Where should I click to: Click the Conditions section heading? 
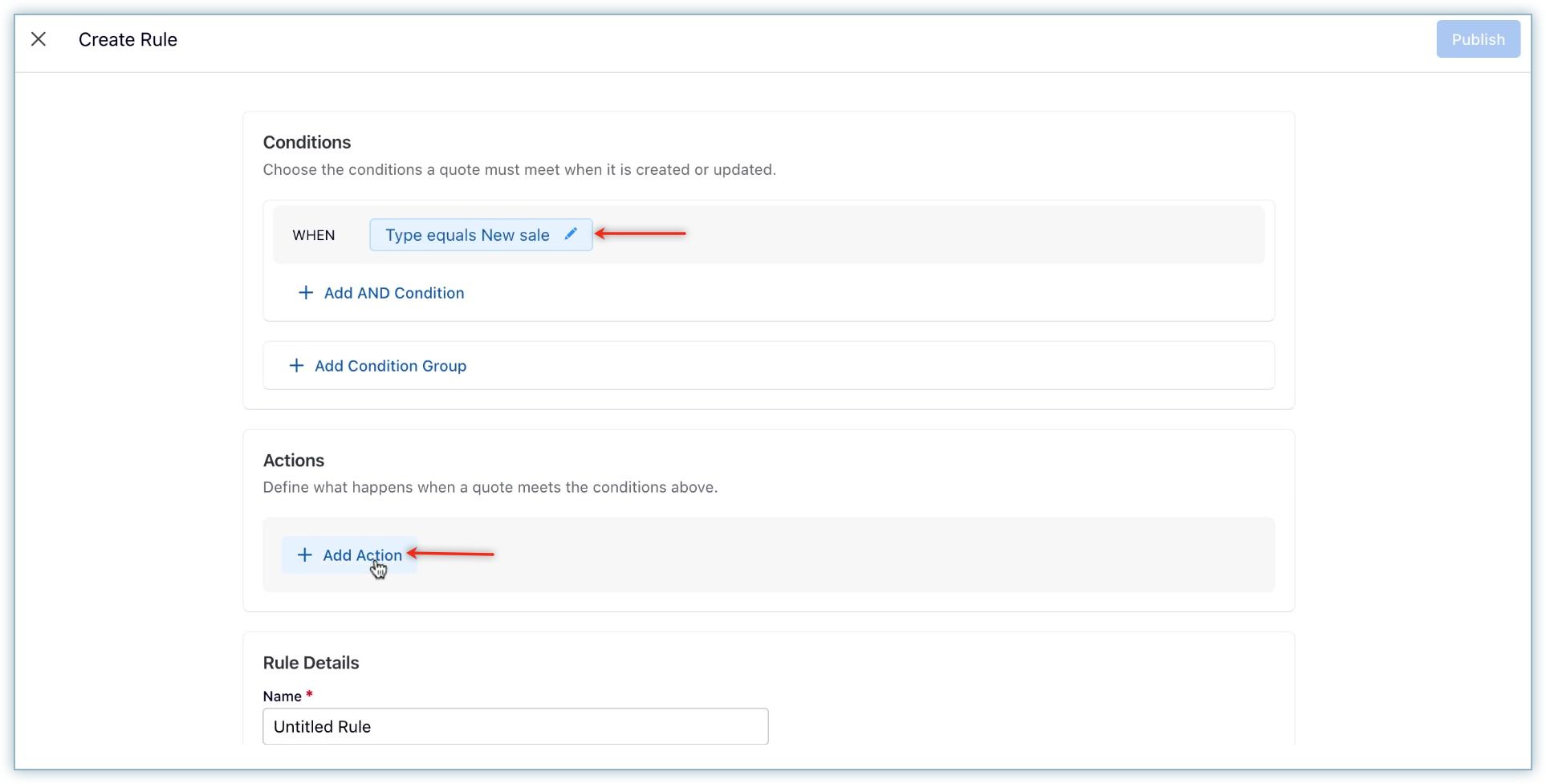(x=307, y=142)
